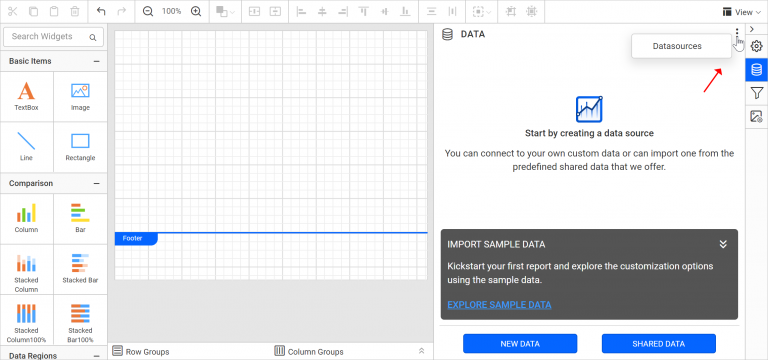This screenshot has height=360, width=768.
Task: Select the Rectangle widget
Action: click(x=80, y=147)
